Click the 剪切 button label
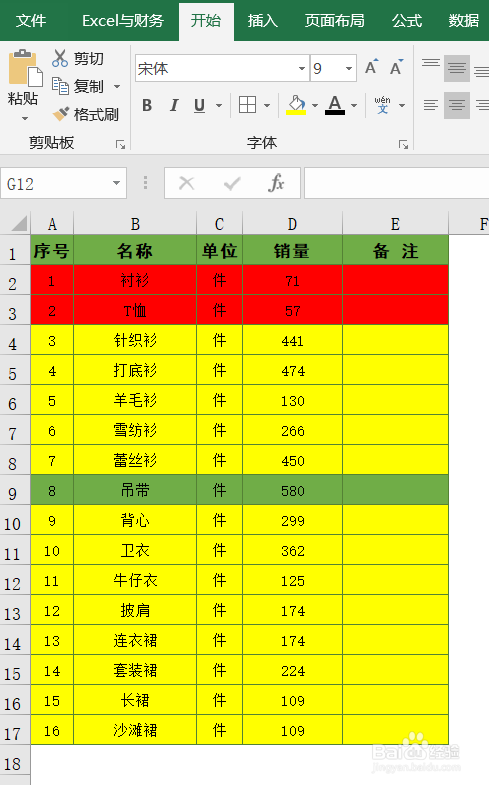 coord(89,59)
